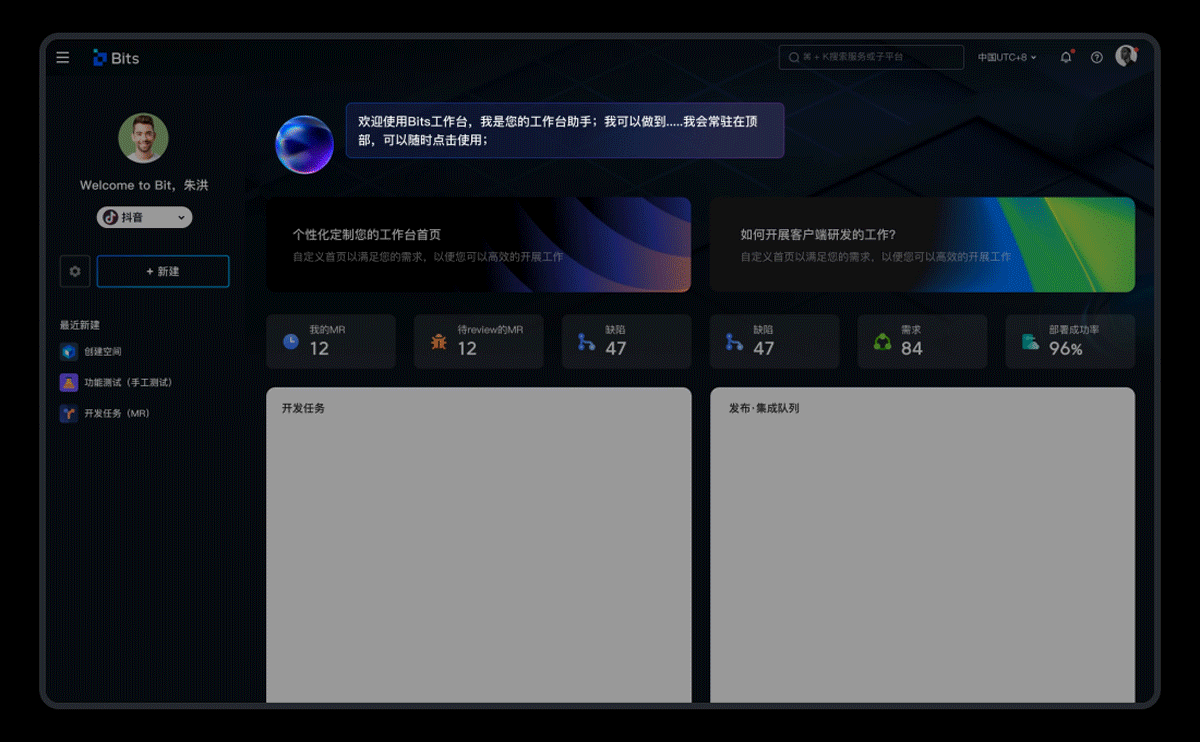
Task: Click the large profile photo in sidebar
Action: pos(143,138)
